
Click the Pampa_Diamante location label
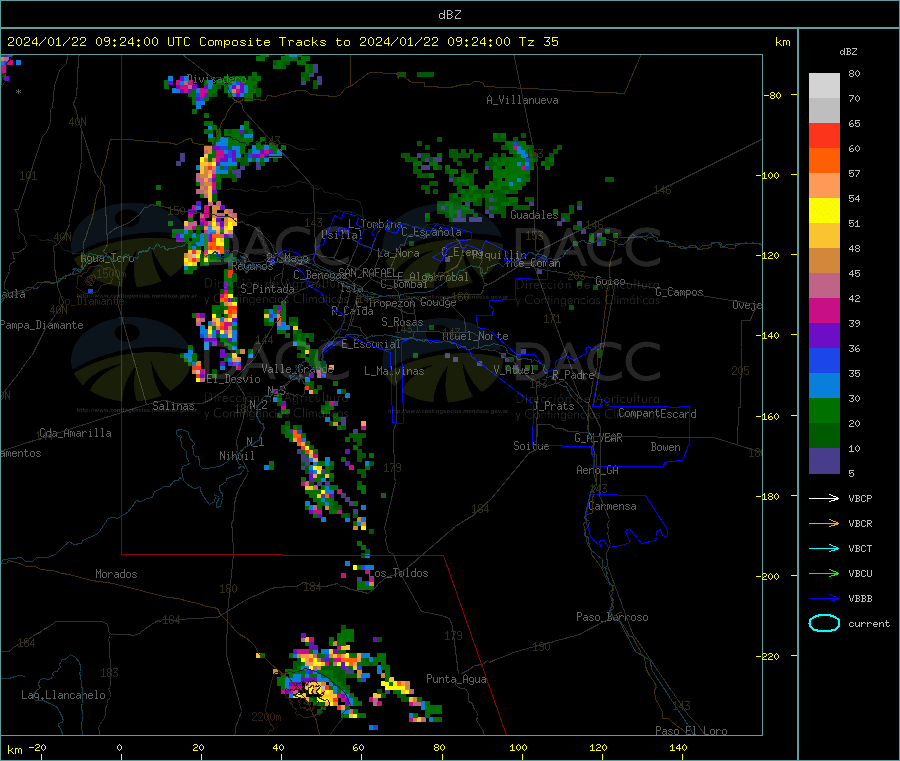tap(42, 325)
